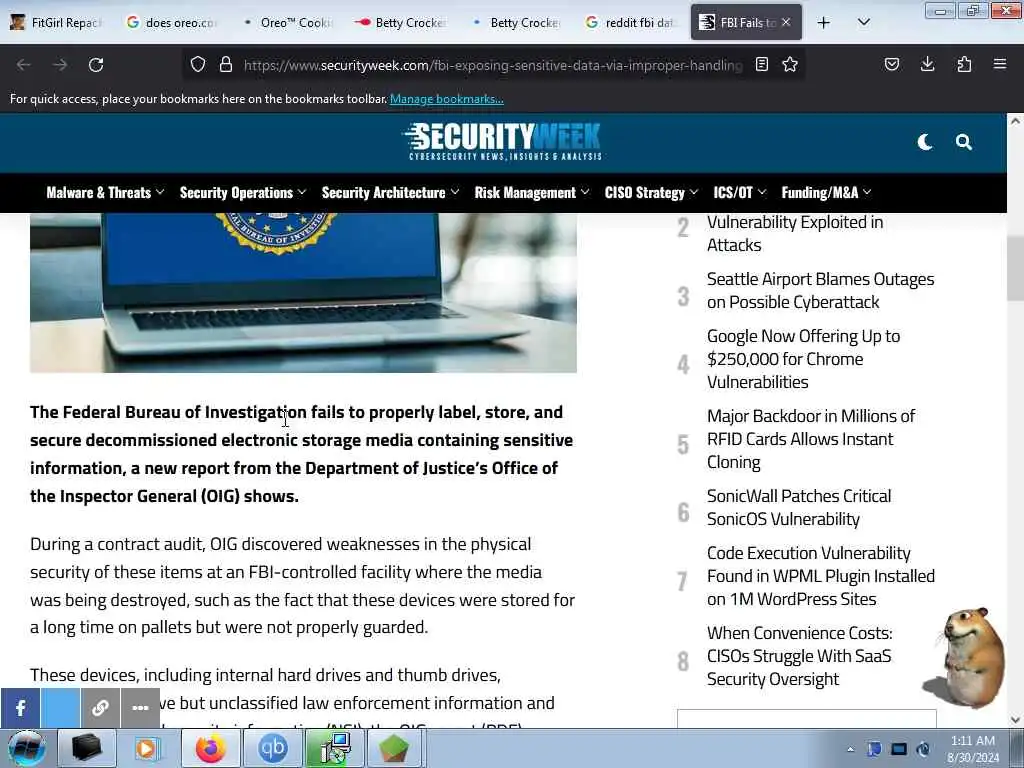The height and width of the screenshot is (768, 1024).
Task: Click the page vertical scrollbar thumb
Action: tap(1015, 268)
